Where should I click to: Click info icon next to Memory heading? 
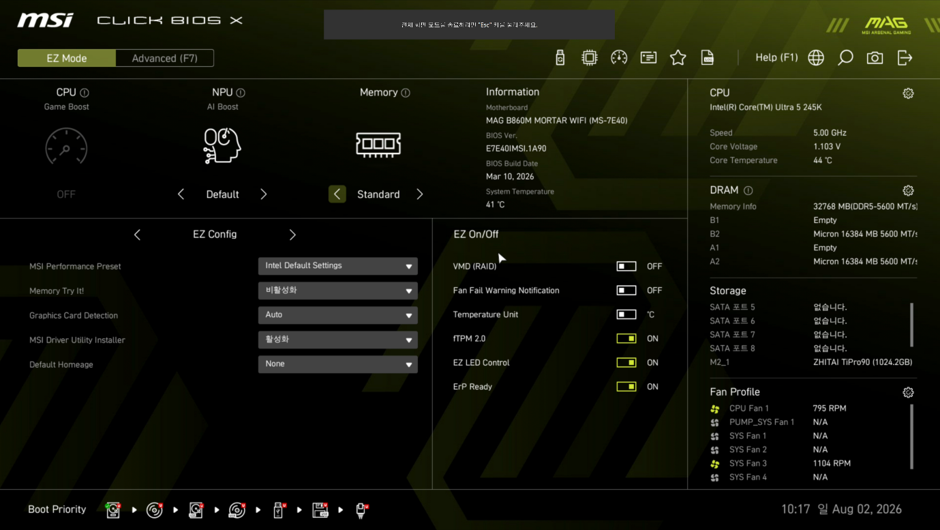coord(405,93)
